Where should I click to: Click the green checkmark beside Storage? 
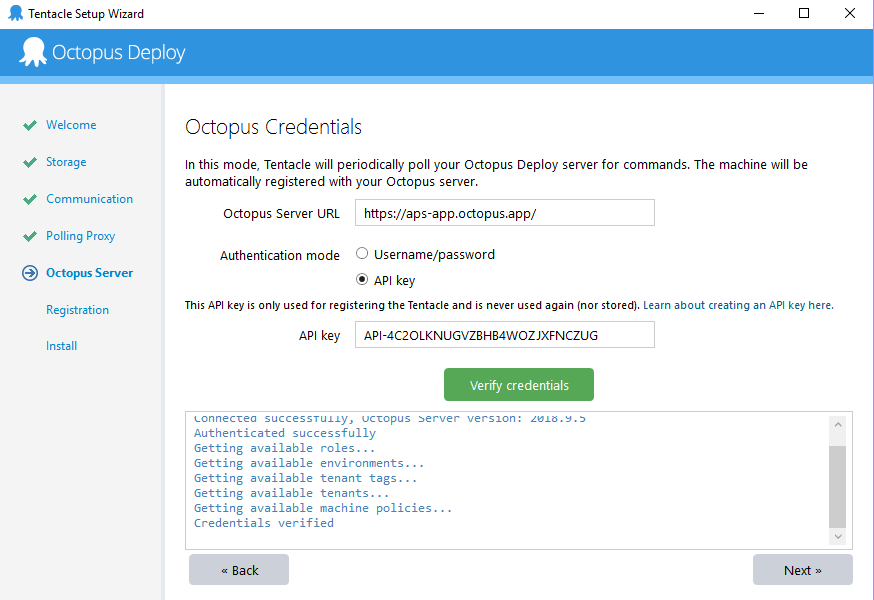pos(30,162)
